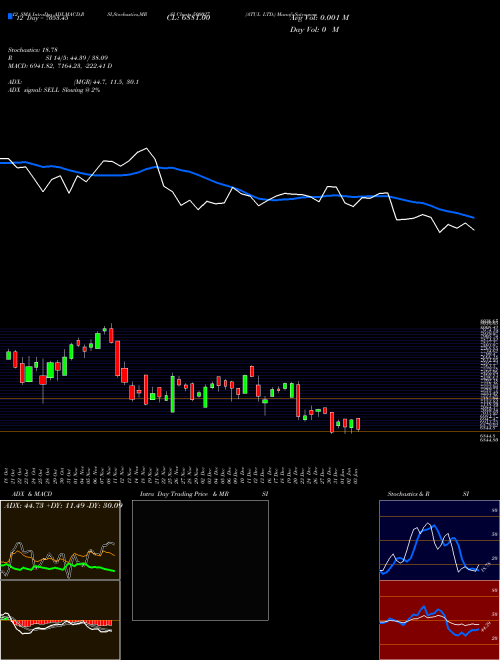Click the 'CL: 6881.00' closing price text
This screenshot has height=660, width=500.
188,17
